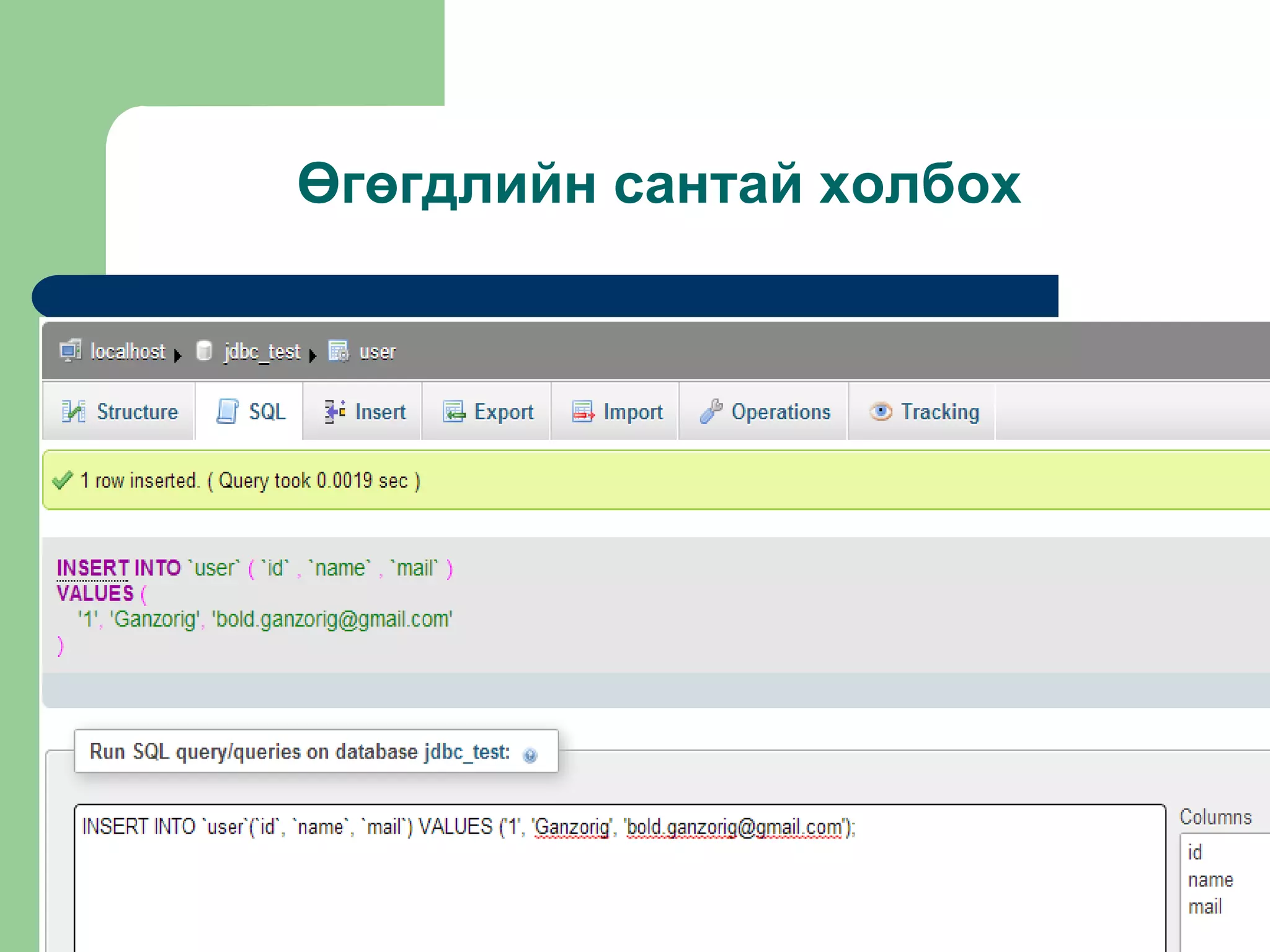Click the slide title Өгөгдлийн сантай холбох
The width and height of the screenshot is (1270, 952).
659,183
